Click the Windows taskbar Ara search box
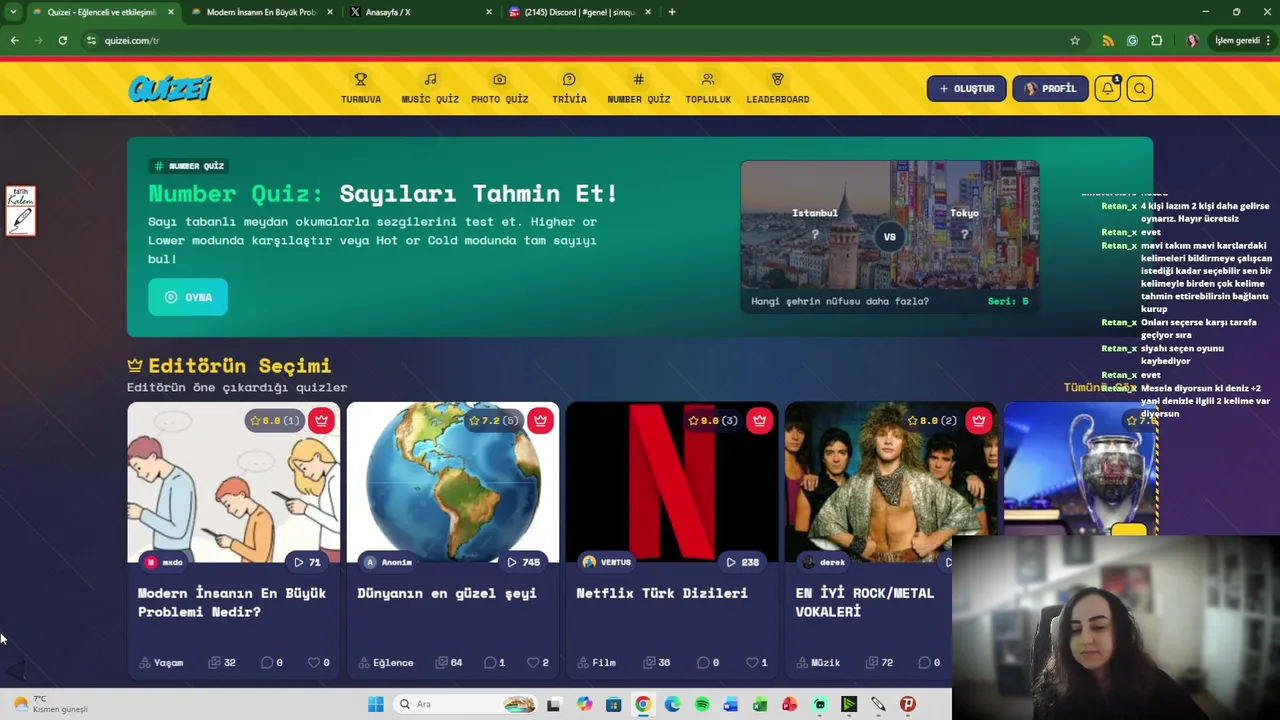Viewport: 1280px width, 720px height. (466, 704)
